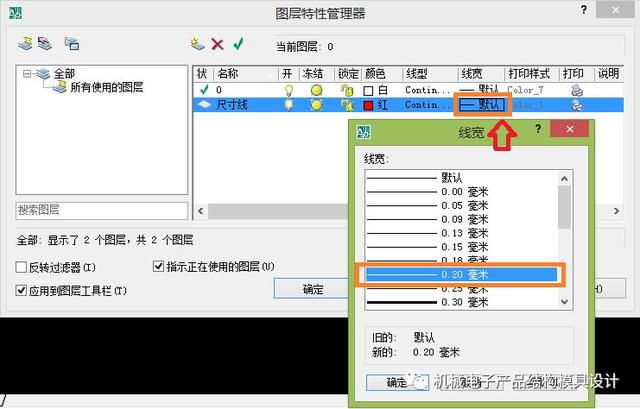
Task: Open the new group filter icon
Action: 45,43
